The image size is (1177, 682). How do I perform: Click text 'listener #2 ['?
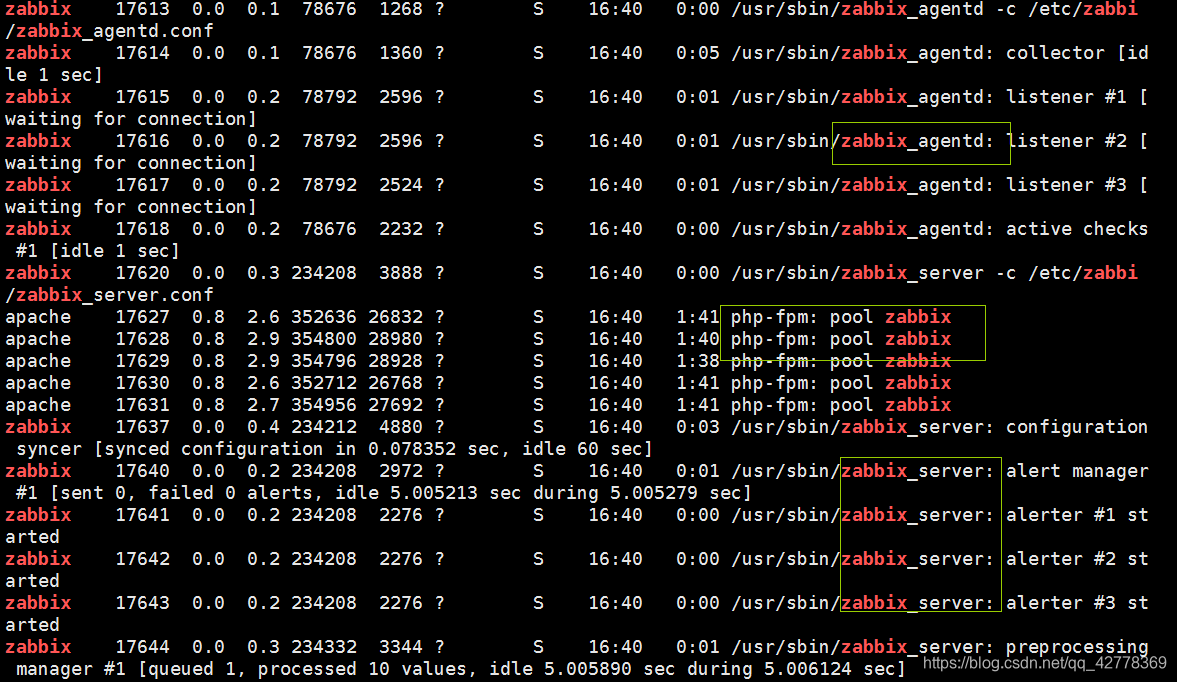[1076, 141]
